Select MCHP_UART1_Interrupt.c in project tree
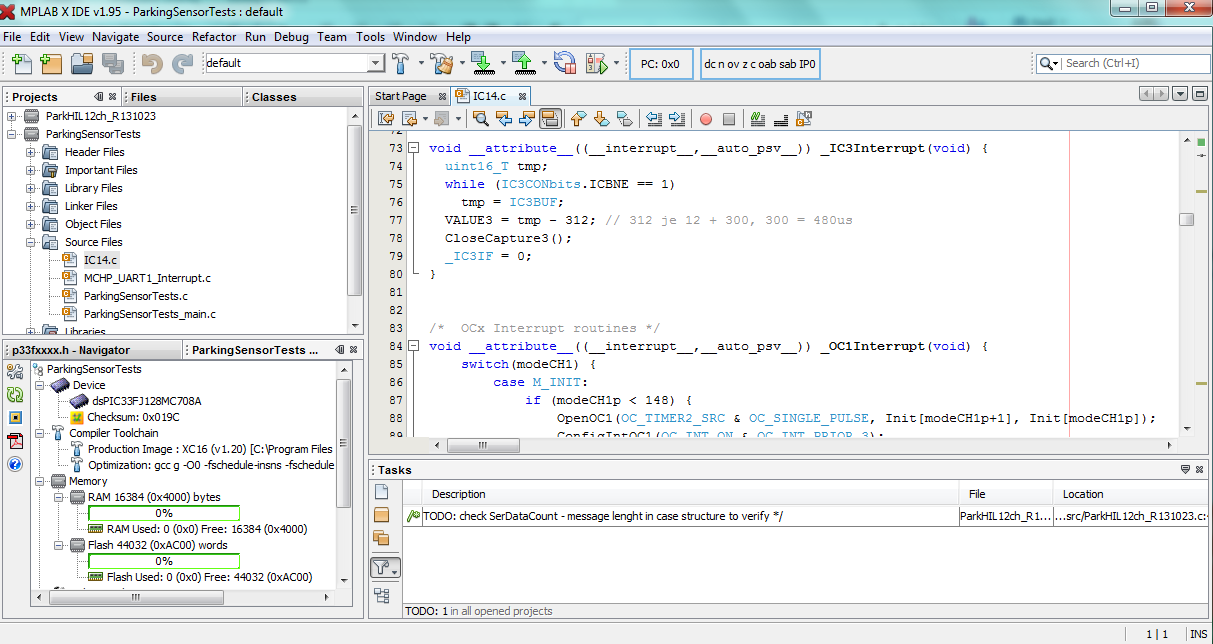Viewport: 1213px width, 644px height. point(147,278)
